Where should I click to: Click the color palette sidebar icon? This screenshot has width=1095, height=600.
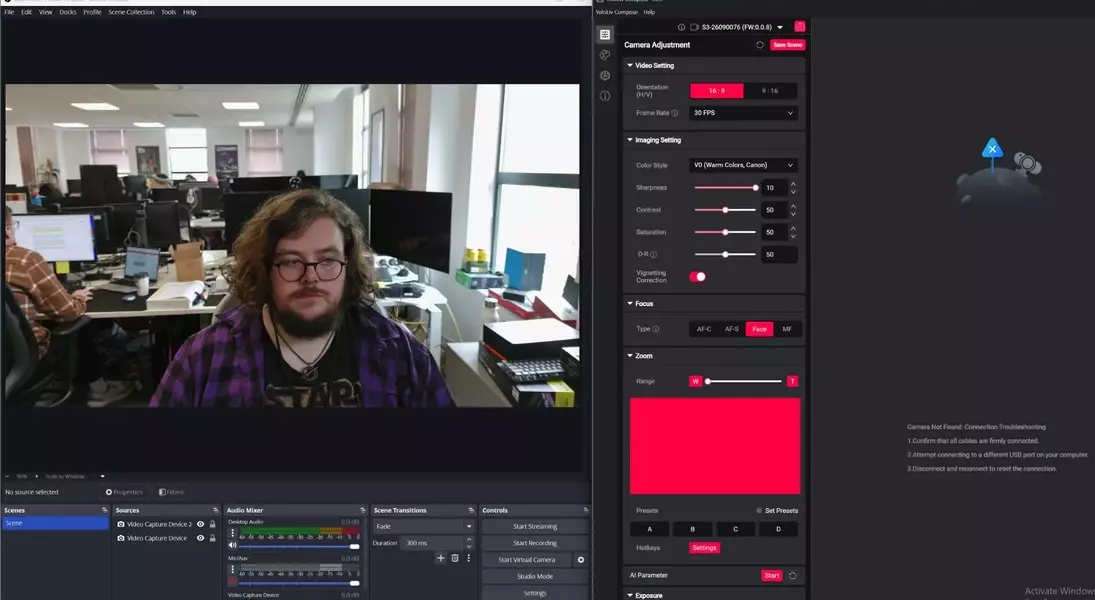pos(605,55)
